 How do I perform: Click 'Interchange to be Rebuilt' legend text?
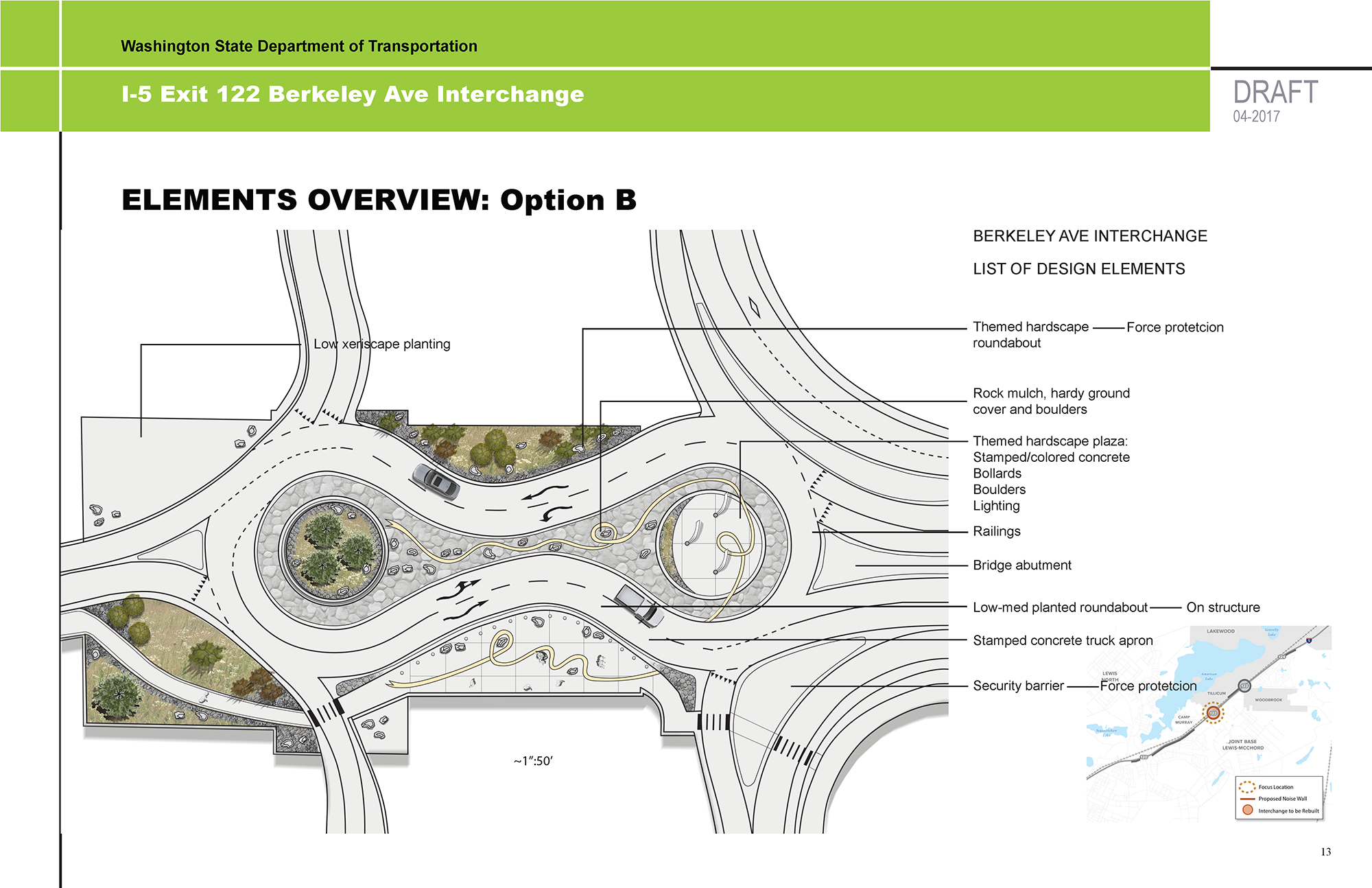(x=1288, y=811)
